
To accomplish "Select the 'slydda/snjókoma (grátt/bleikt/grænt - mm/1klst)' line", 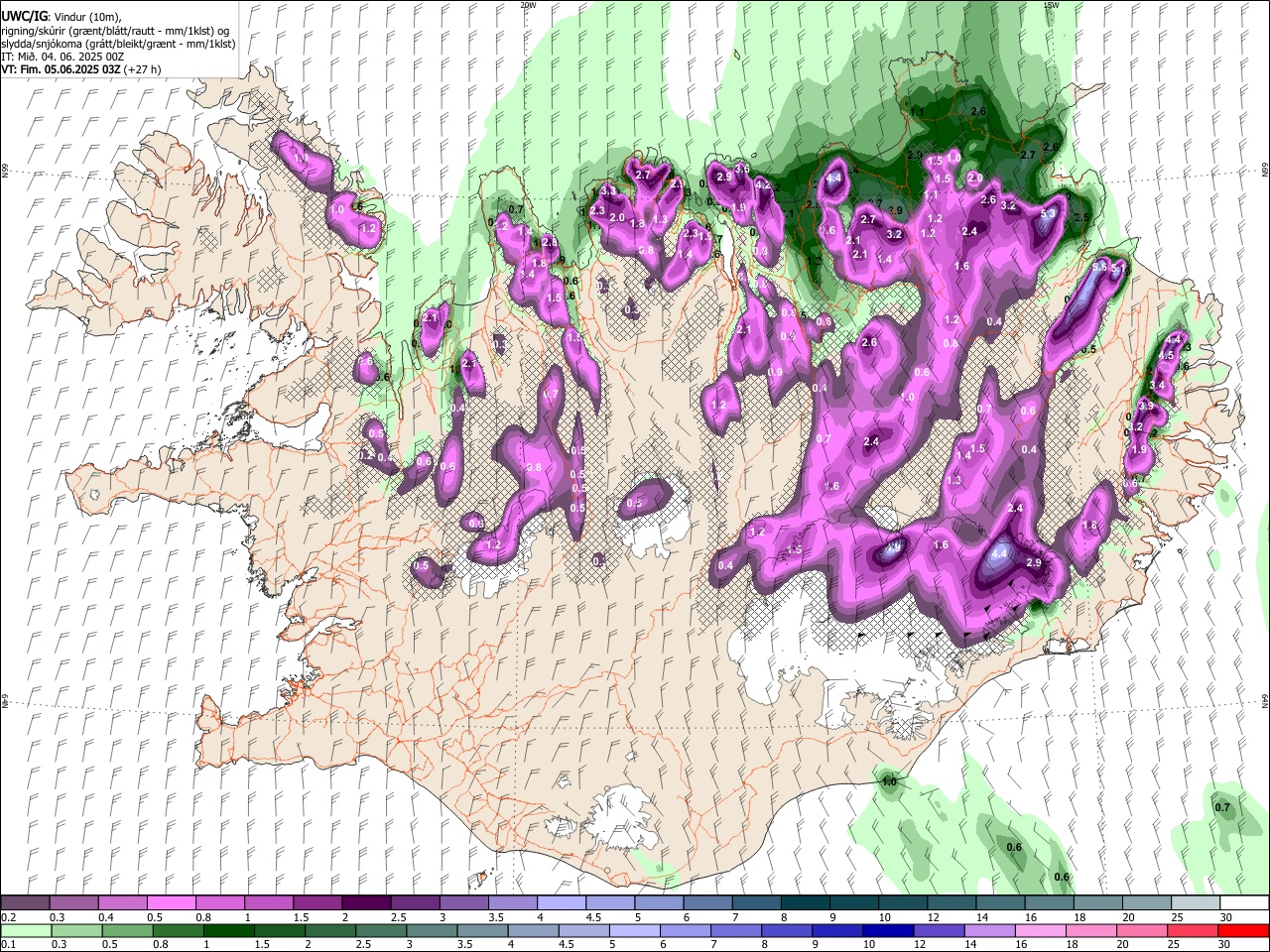I will point(118,44).
